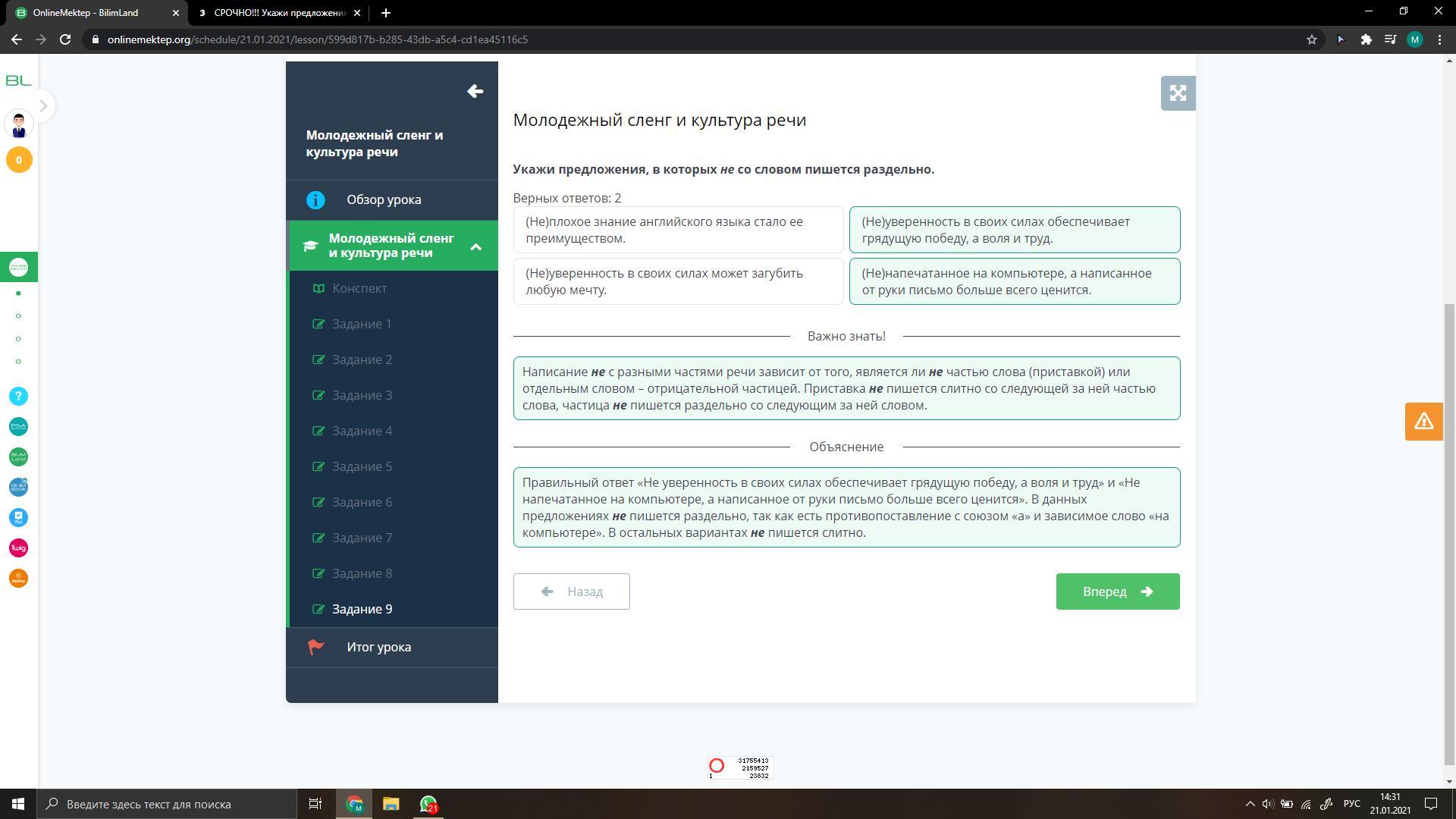The height and width of the screenshot is (819, 1456).
Task: Open Задание 5 in lesson list
Action: [x=362, y=466]
